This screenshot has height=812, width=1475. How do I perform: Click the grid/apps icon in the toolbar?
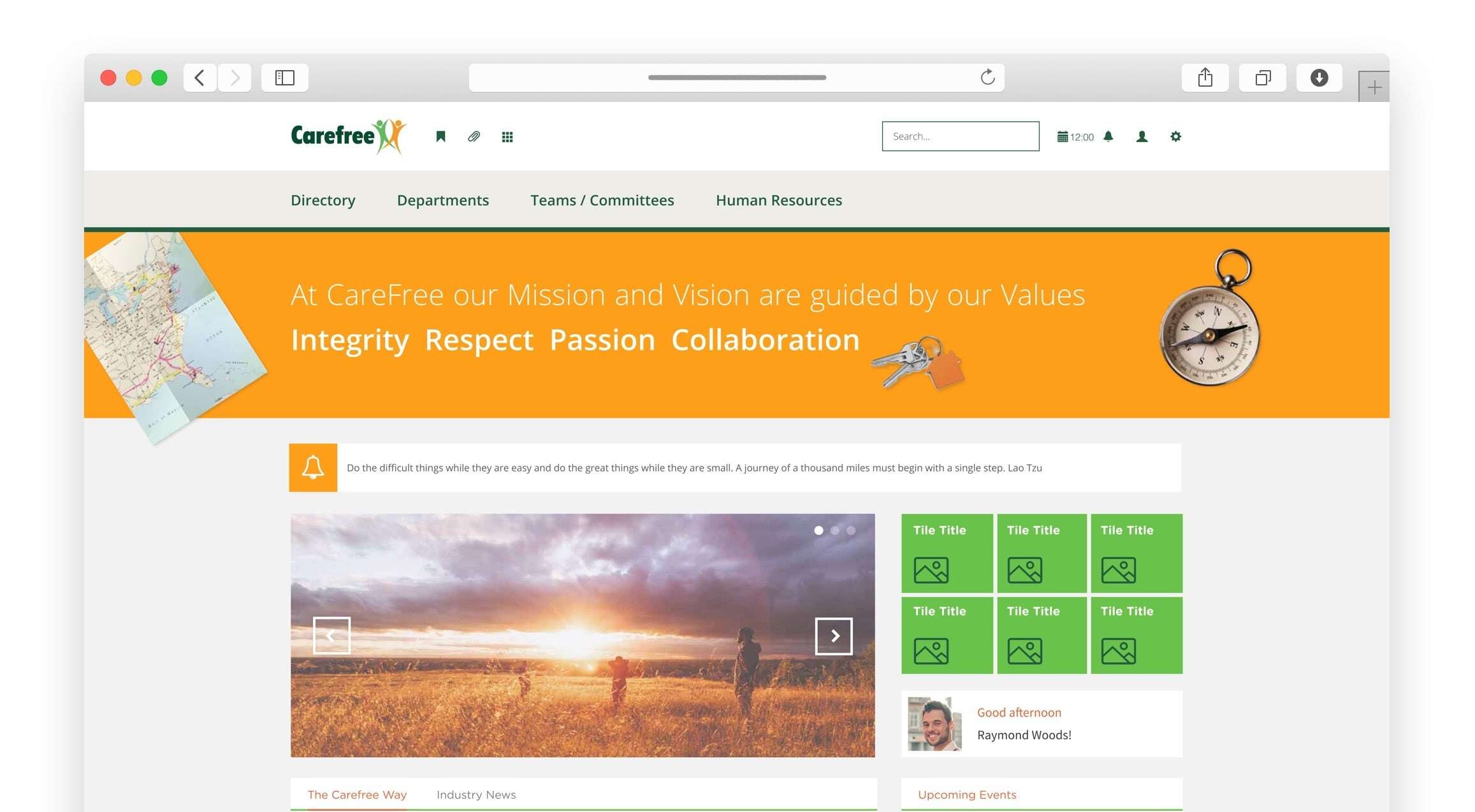click(508, 136)
